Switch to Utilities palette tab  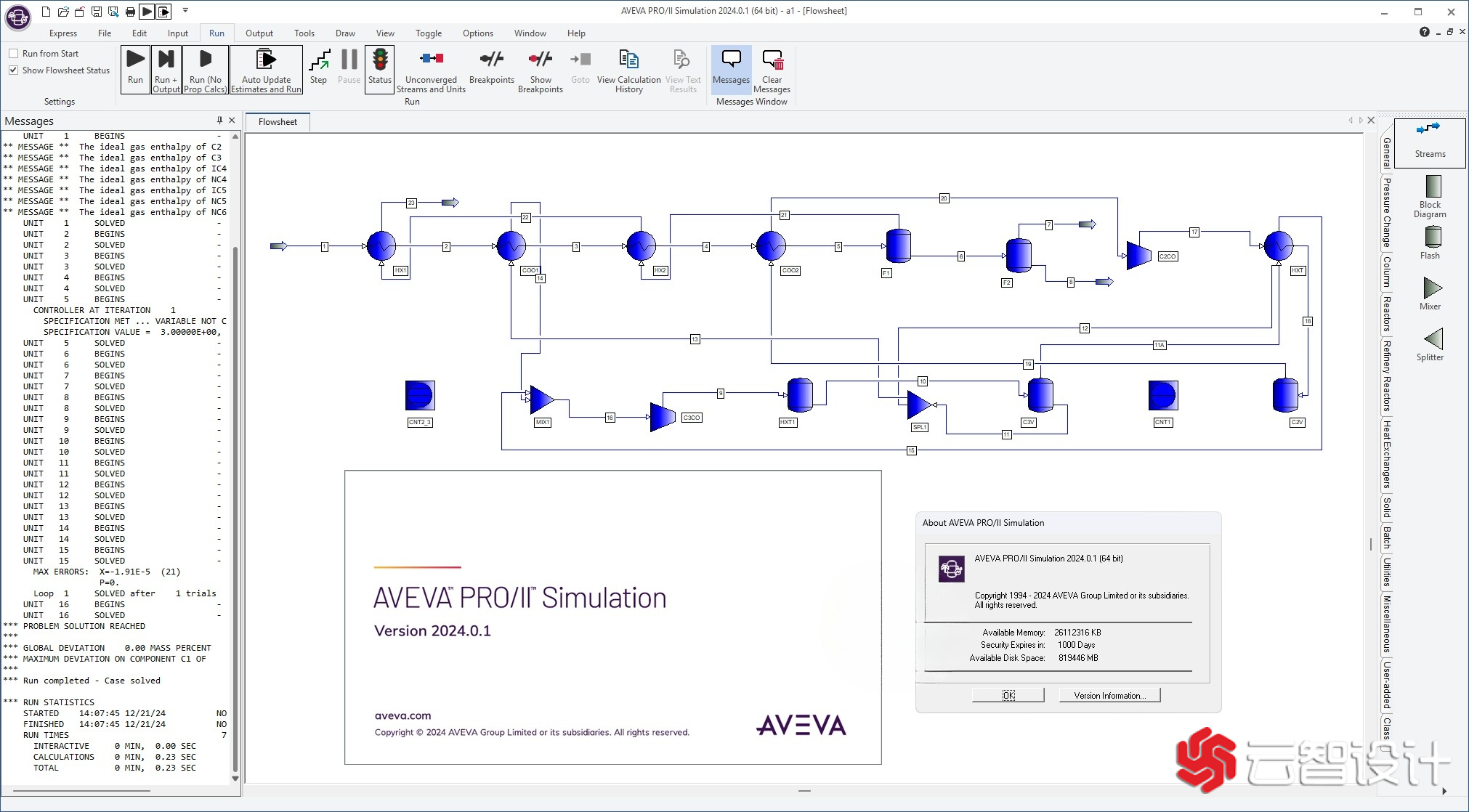tap(1387, 572)
